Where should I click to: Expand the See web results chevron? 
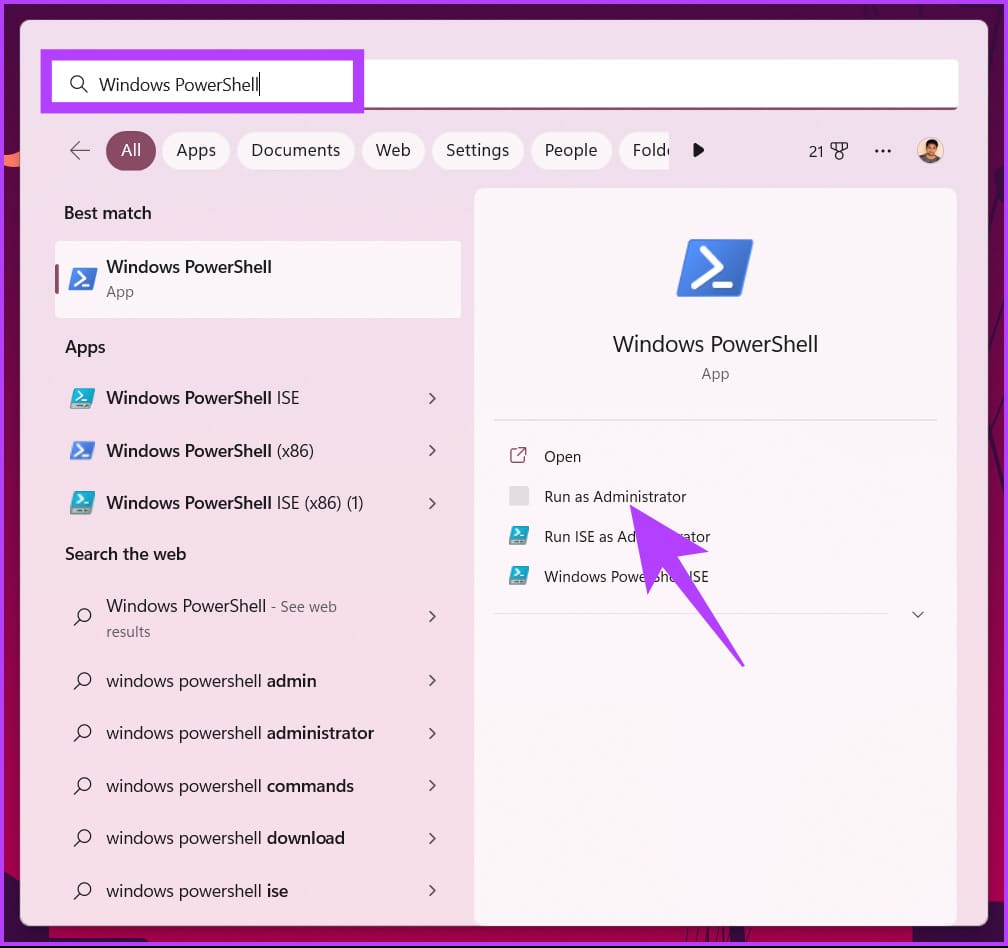click(432, 617)
